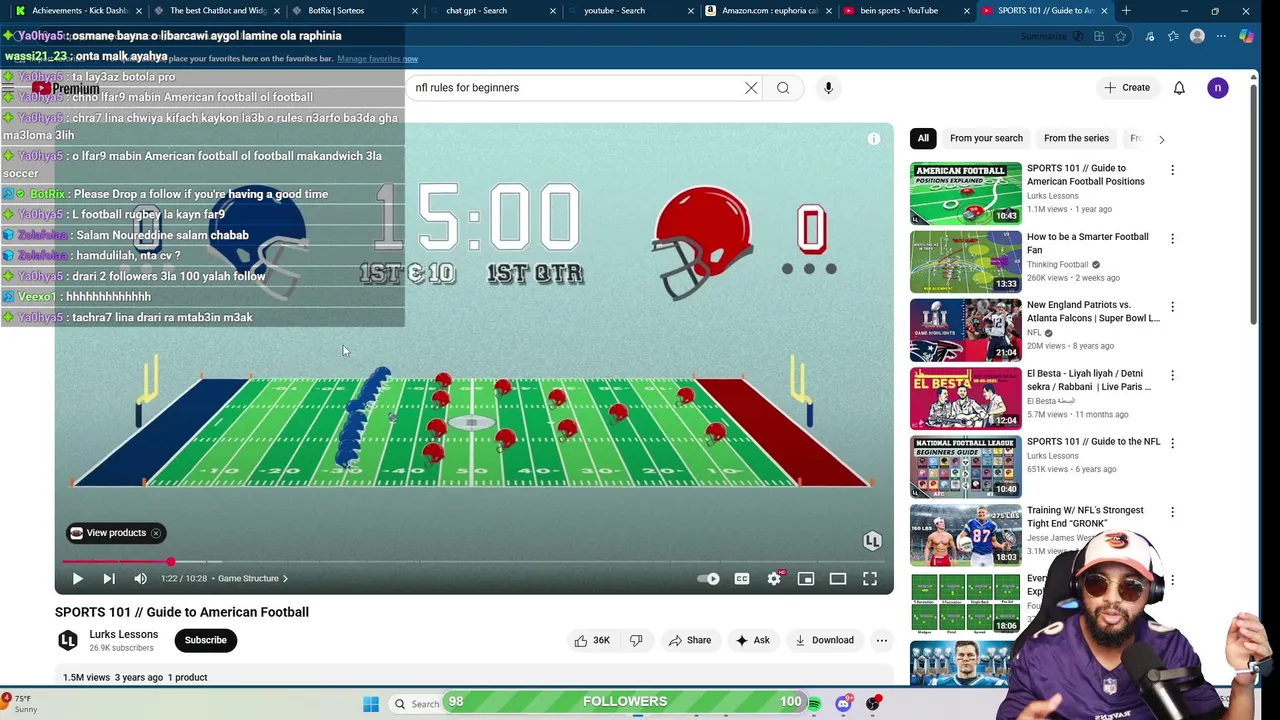The height and width of the screenshot is (720, 1280).
Task: Select the From your search chip
Action: [986, 139]
